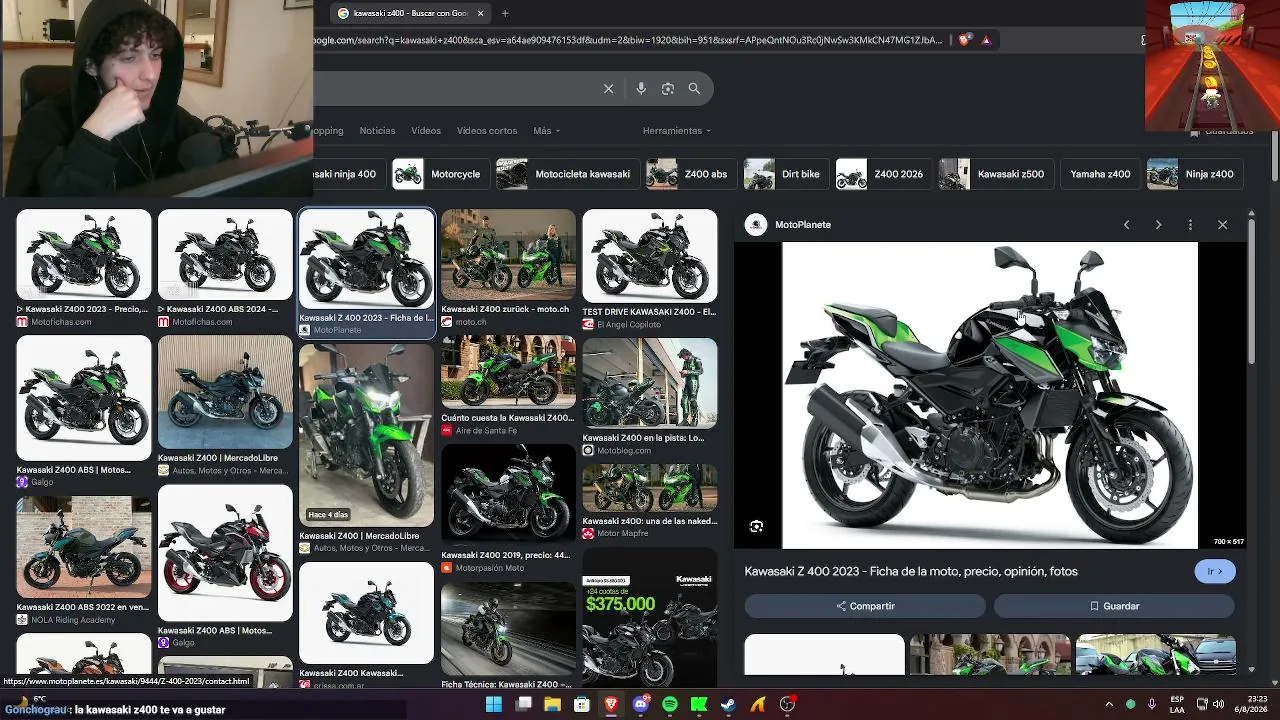Show previous image in preview panel

point(1126,225)
